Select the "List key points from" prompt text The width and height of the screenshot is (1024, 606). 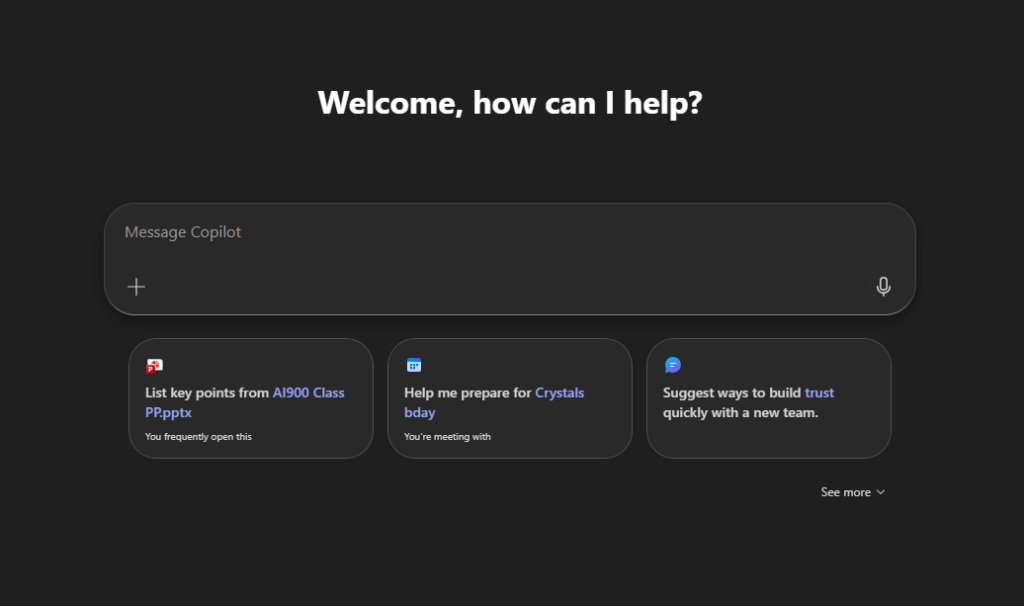tap(207, 393)
